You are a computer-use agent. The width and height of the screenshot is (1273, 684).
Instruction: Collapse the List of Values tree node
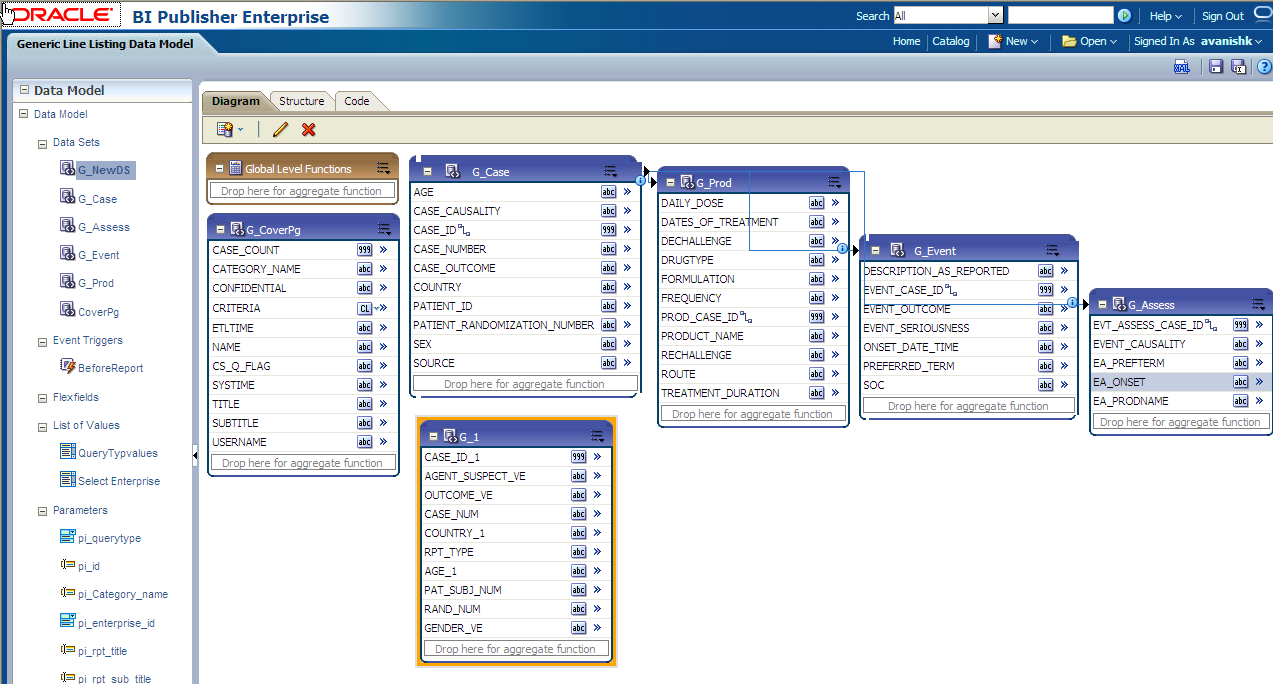(42, 427)
